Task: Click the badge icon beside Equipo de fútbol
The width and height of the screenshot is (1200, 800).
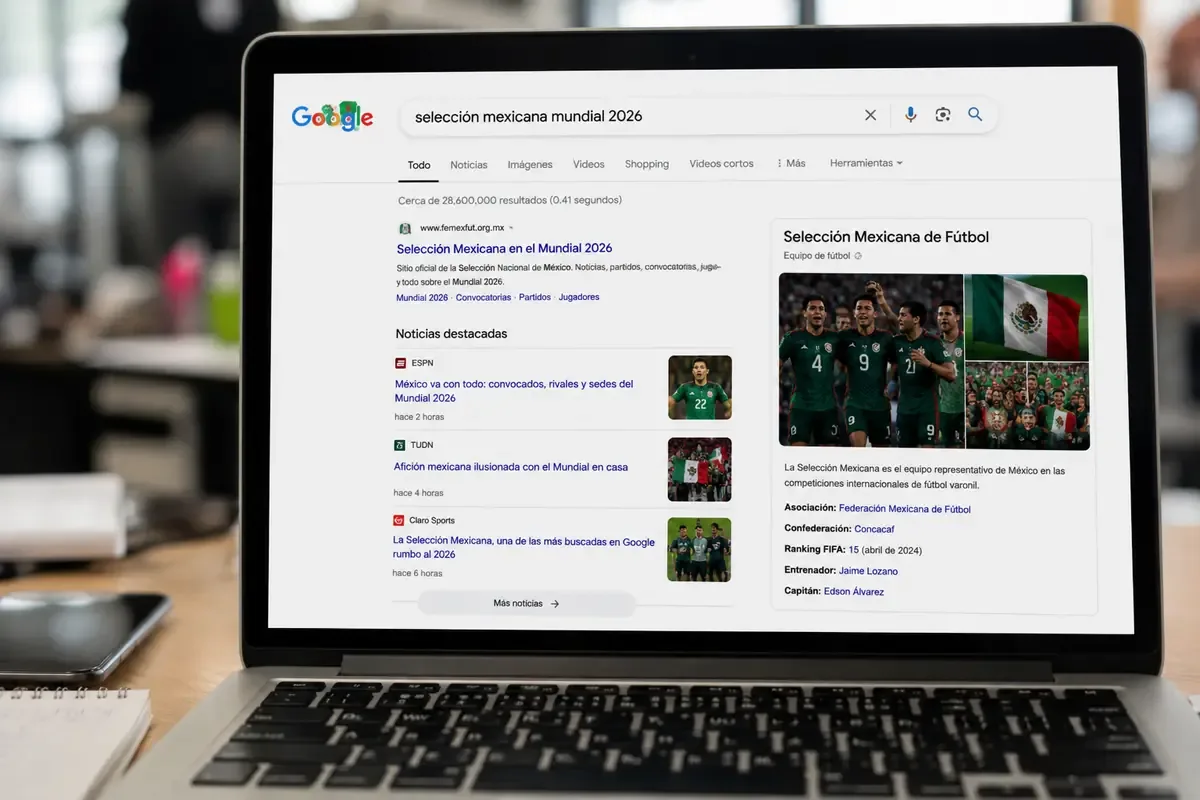Action: tap(858, 256)
